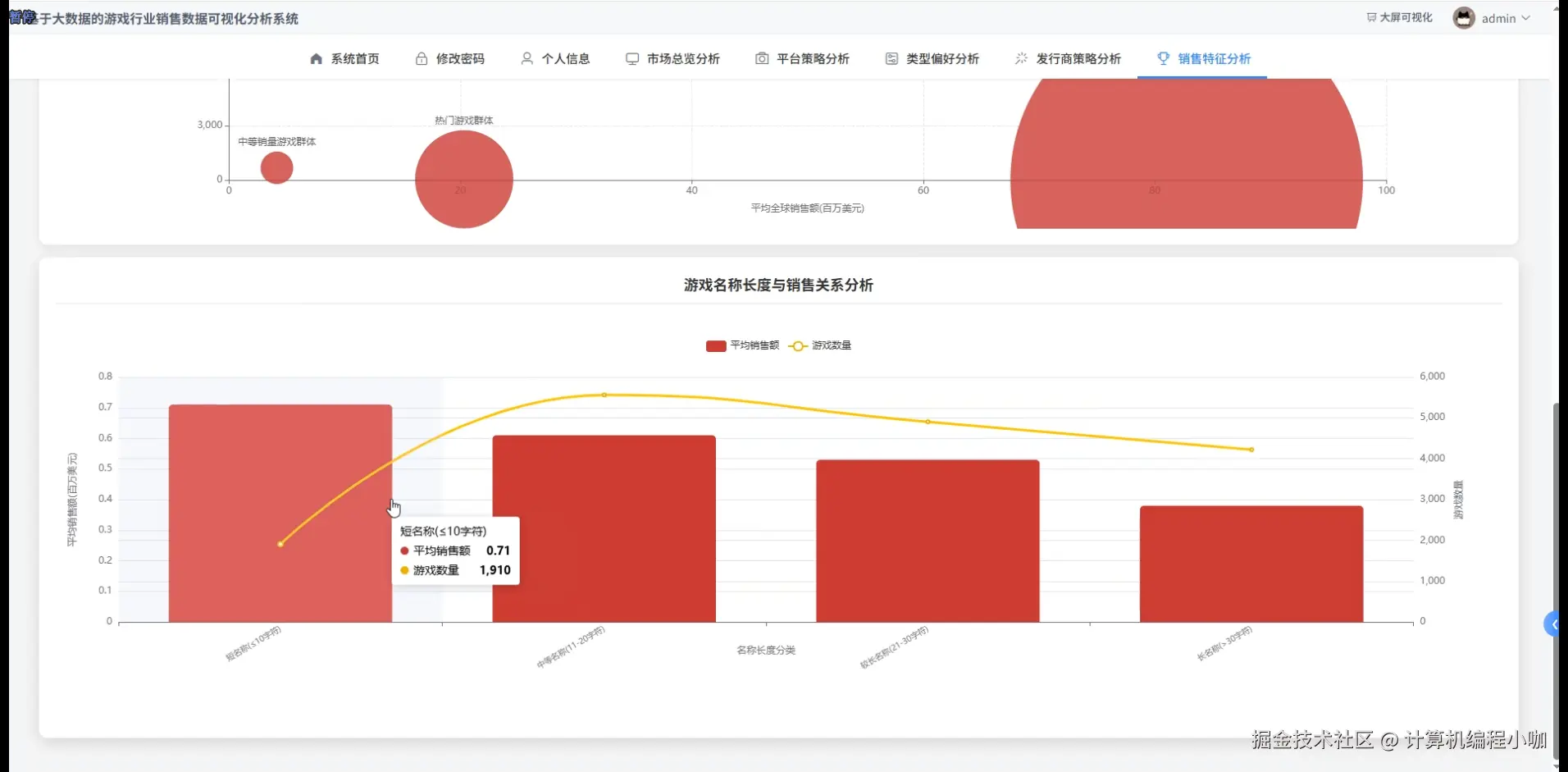Click tooltip value 0.71
Screen dimensions: 1568x772
(498, 550)
